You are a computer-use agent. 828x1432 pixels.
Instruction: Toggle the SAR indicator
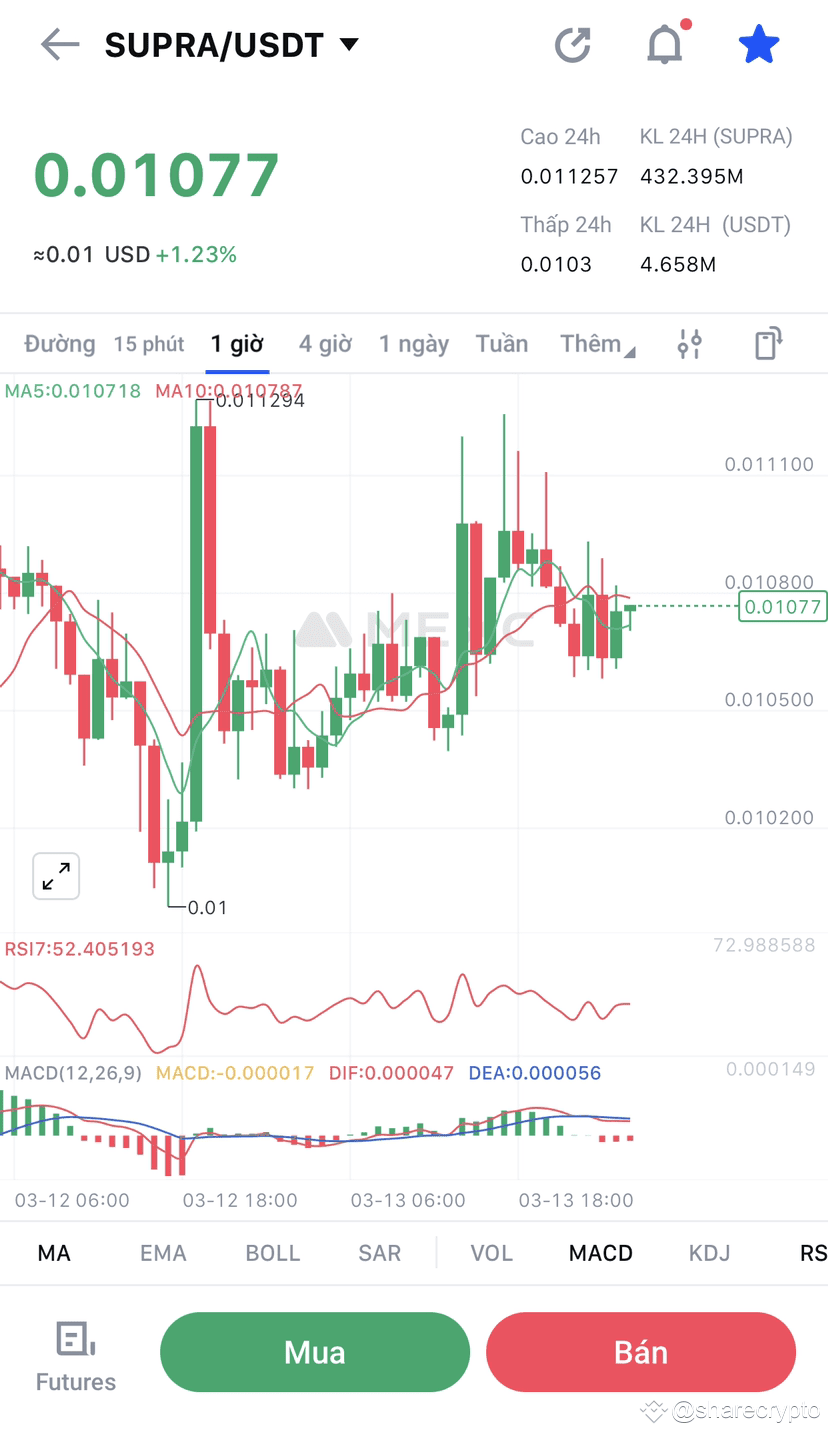pyautogui.click(x=380, y=1253)
